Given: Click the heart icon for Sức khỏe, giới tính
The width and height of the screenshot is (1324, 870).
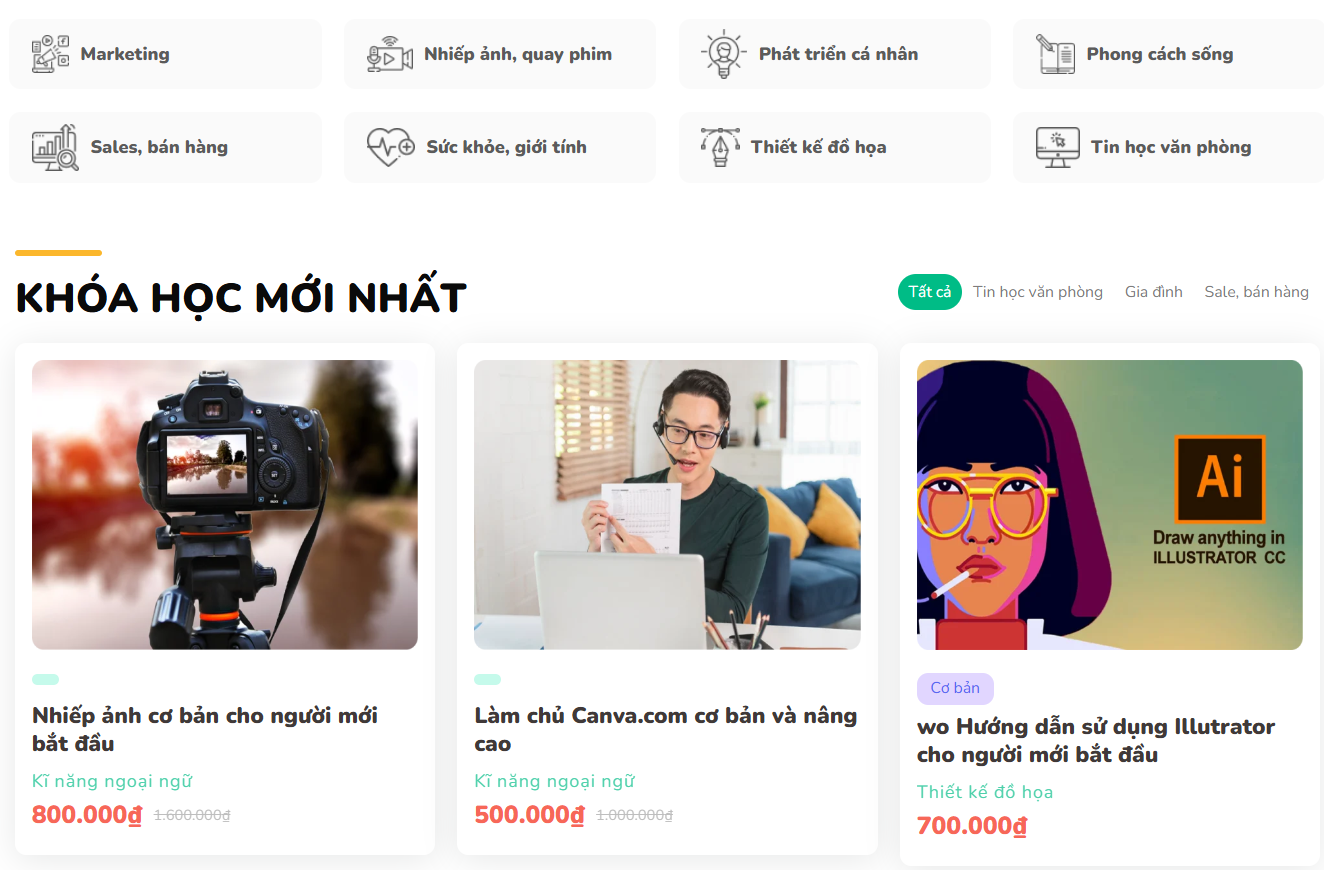Looking at the screenshot, I should (x=391, y=147).
